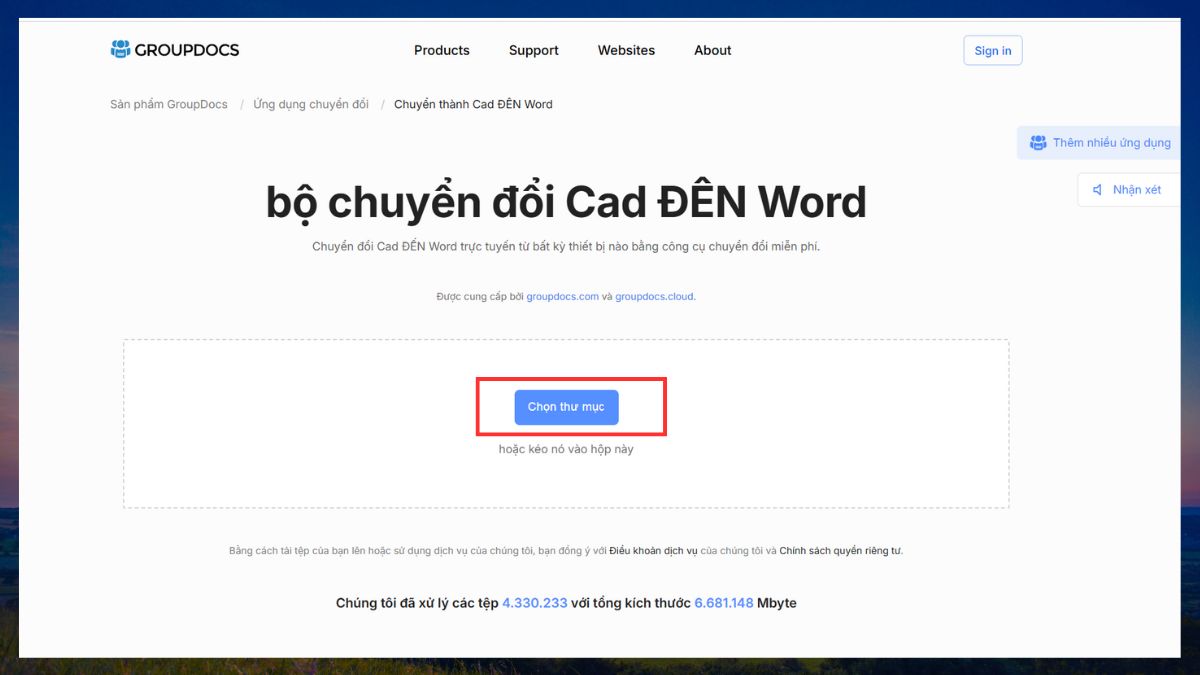Click the heading bộ chuyển đổi Cad ĐẾN Word
The image size is (1200, 675).
coord(566,203)
